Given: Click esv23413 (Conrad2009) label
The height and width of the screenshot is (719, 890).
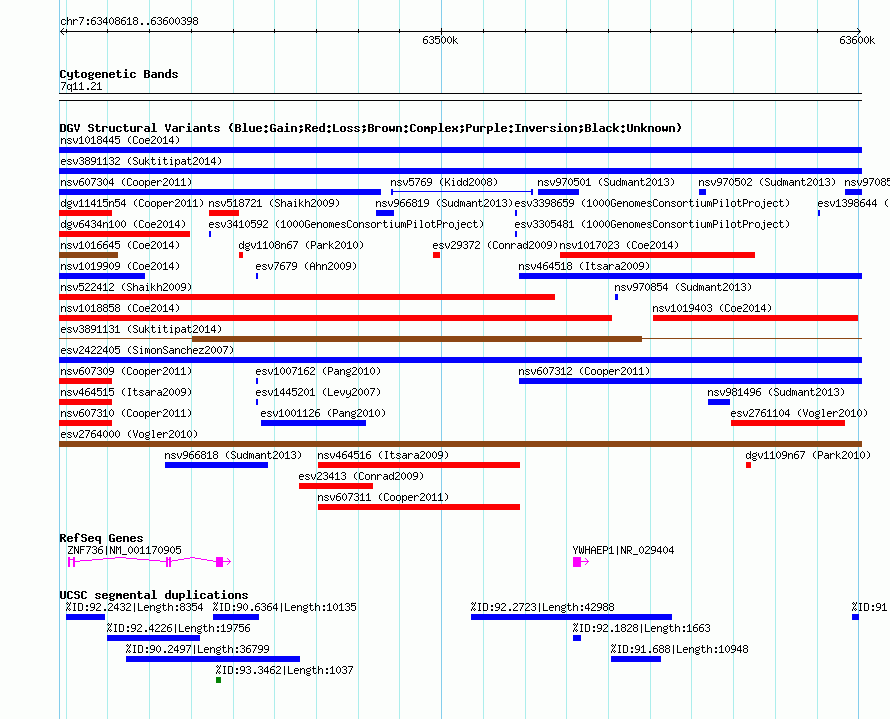Looking at the screenshot, I should pos(361,476).
